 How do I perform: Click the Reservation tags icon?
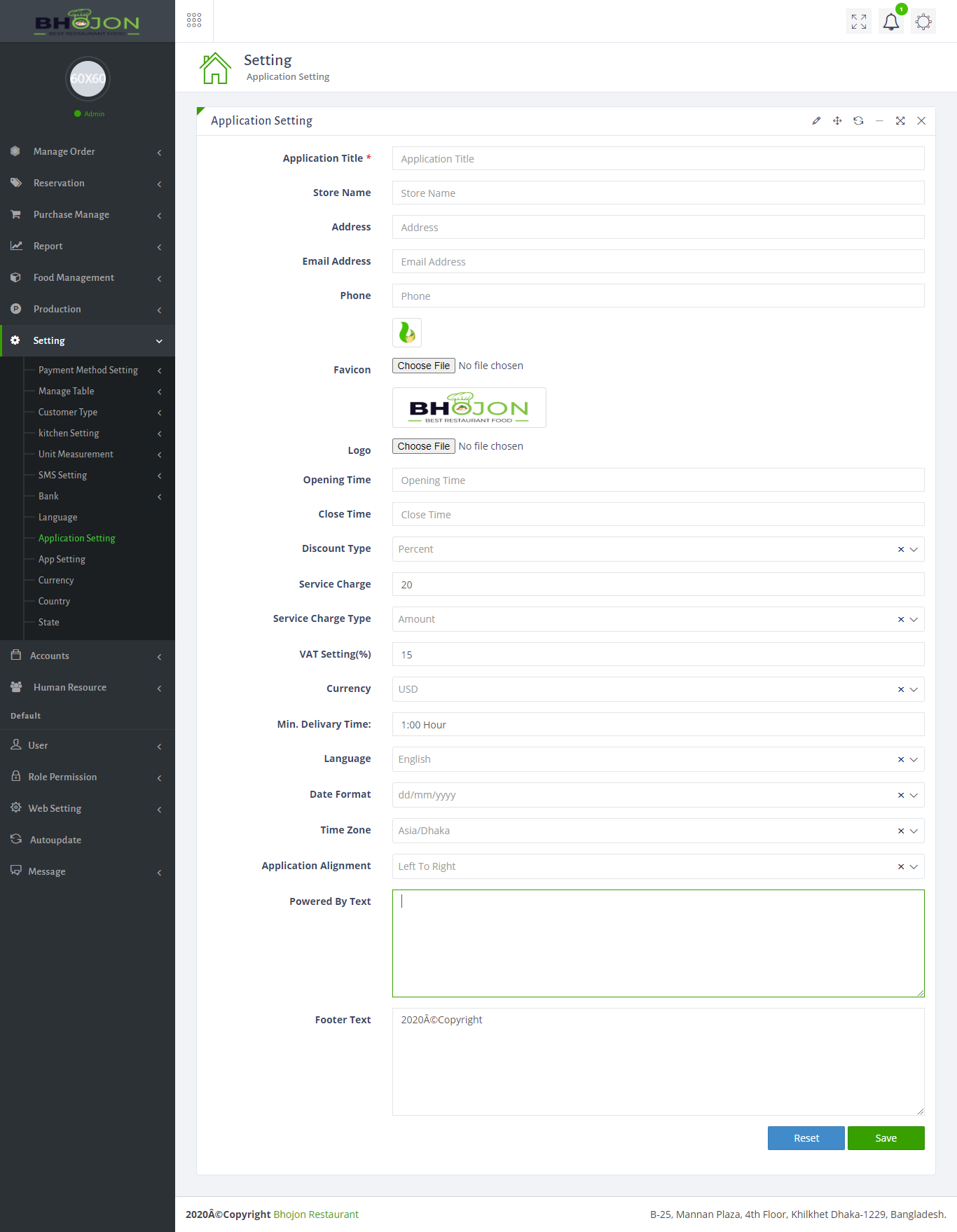[x=15, y=182]
